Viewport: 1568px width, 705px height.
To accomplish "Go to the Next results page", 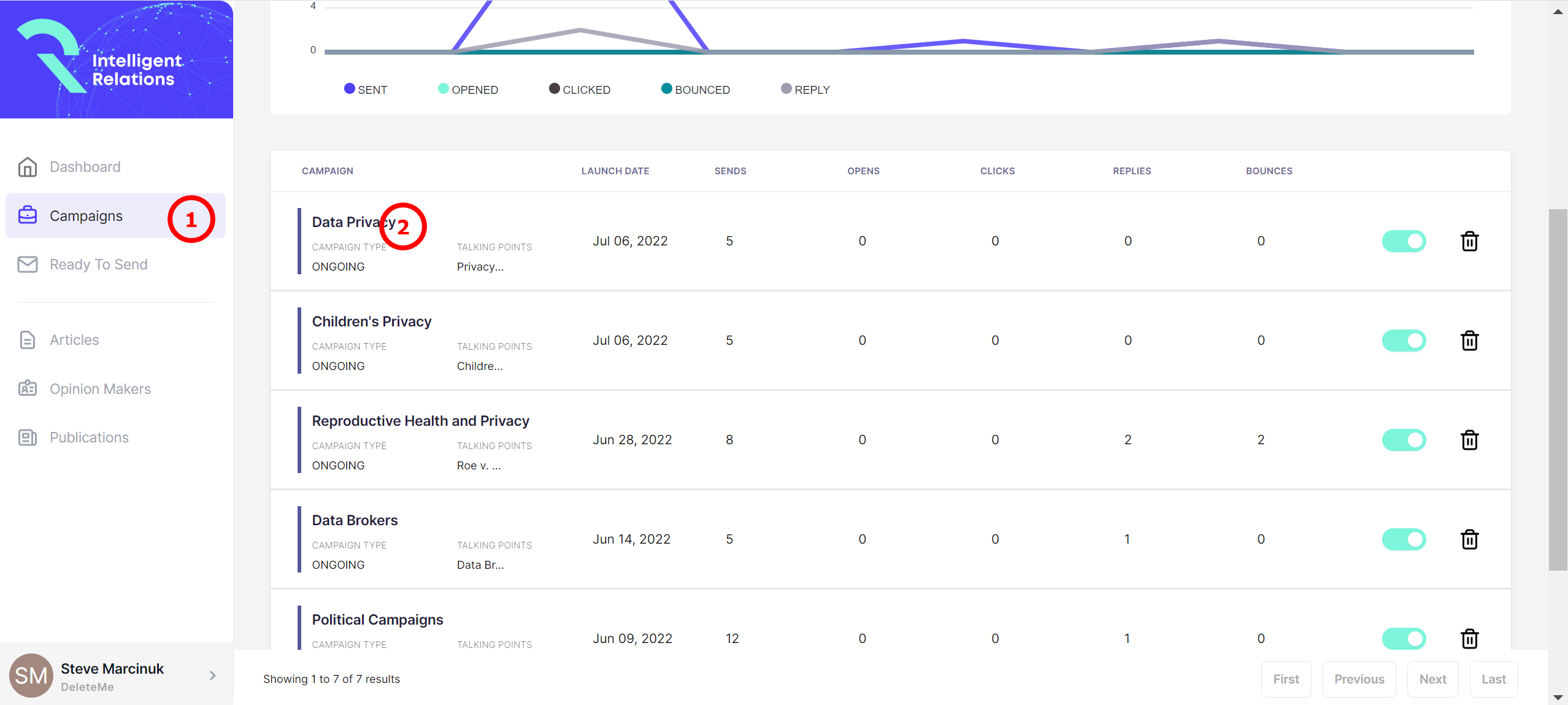I will click(1432, 679).
